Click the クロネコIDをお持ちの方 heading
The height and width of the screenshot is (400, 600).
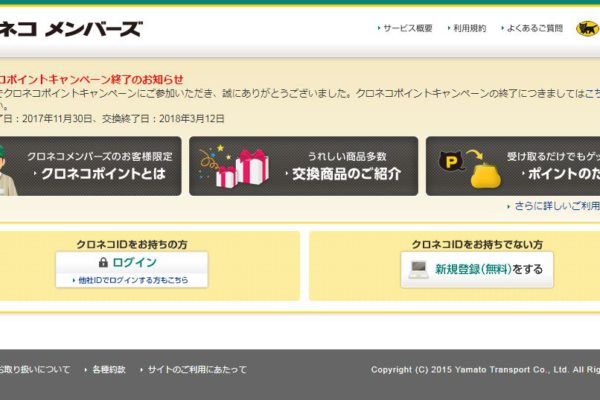pos(132,244)
